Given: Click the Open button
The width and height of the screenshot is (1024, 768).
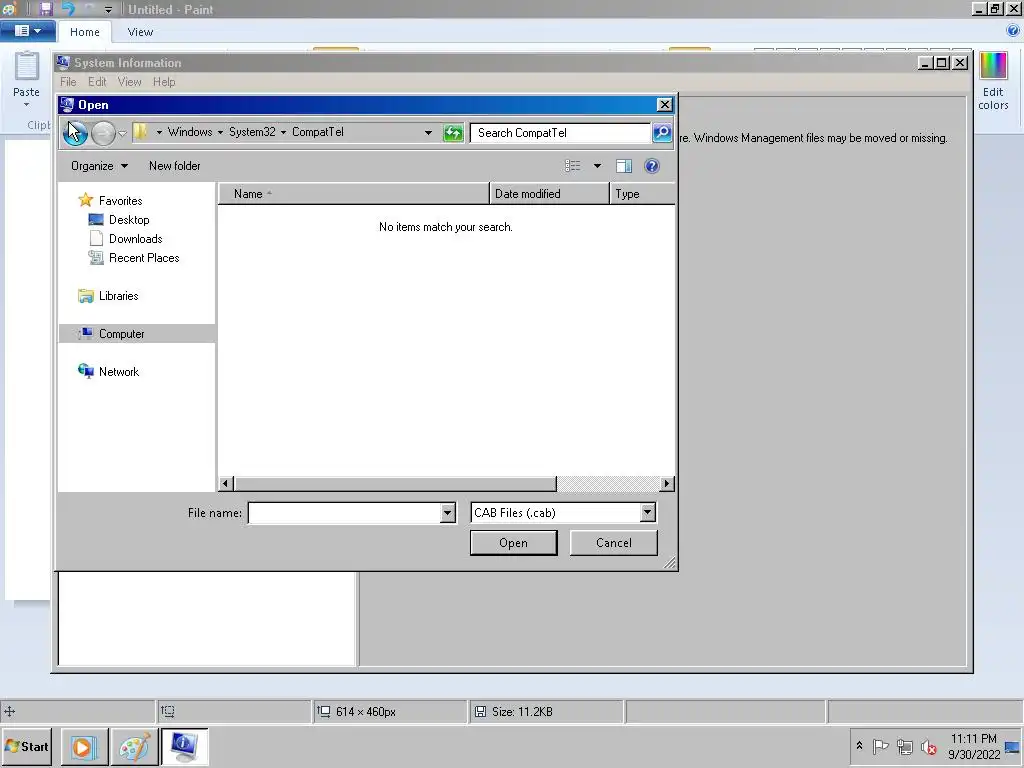Looking at the screenshot, I should (513, 543).
